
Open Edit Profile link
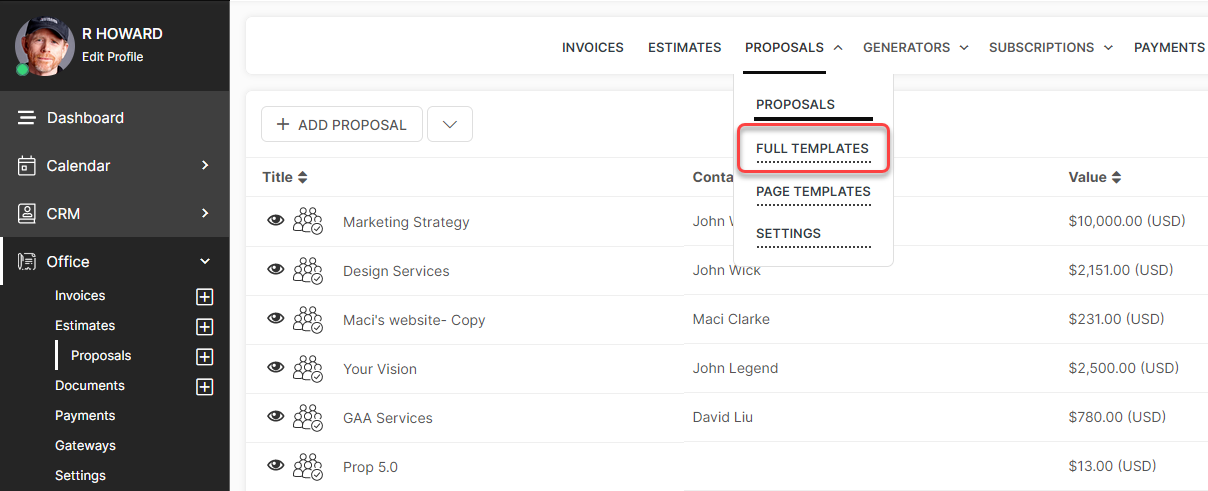pyautogui.click(x=112, y=57)
